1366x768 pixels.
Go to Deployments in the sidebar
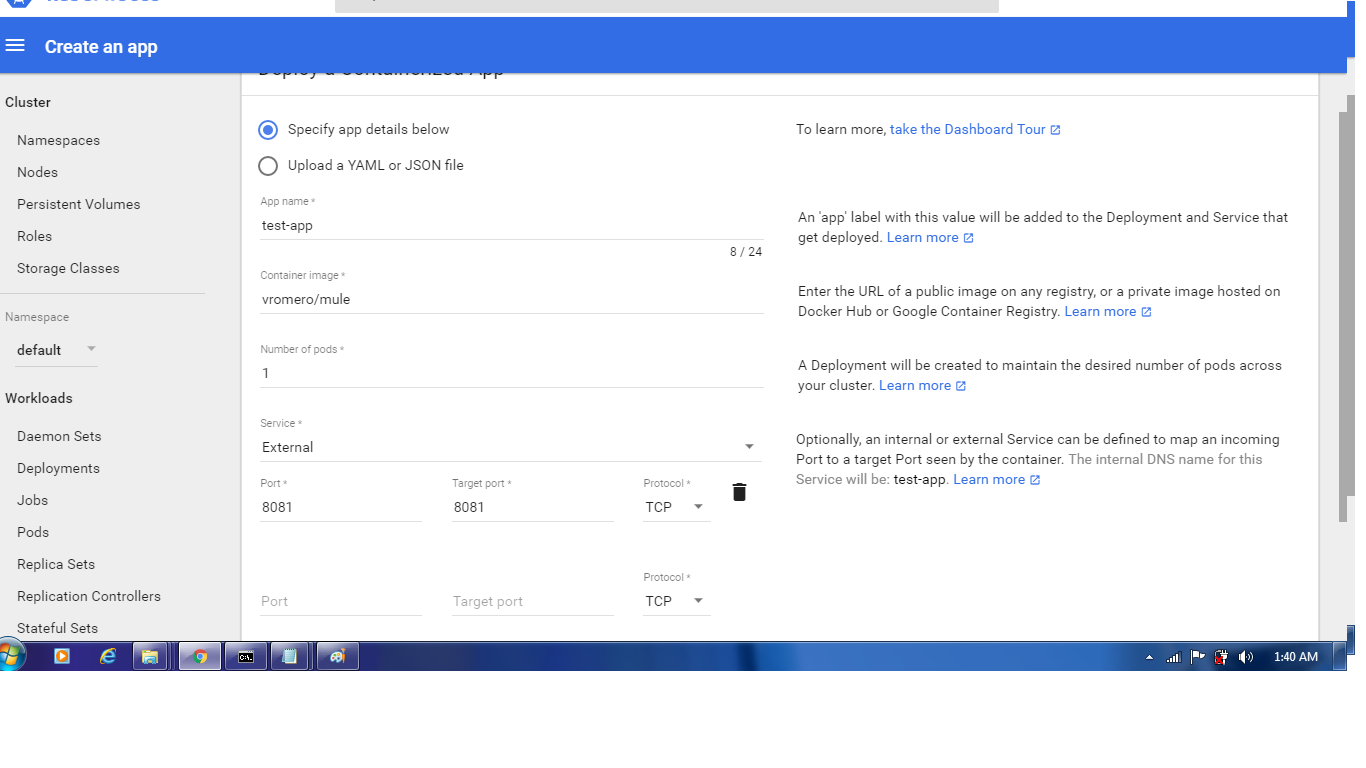coord(58,468)
